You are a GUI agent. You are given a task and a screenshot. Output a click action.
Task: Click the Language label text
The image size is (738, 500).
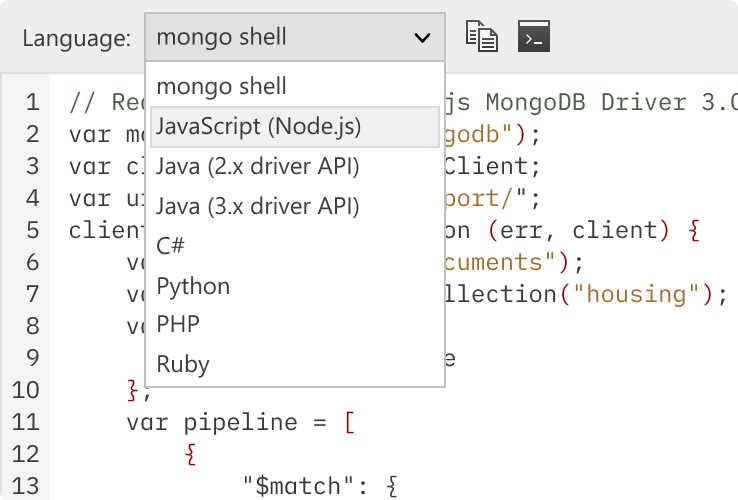(x=77, y=38)
